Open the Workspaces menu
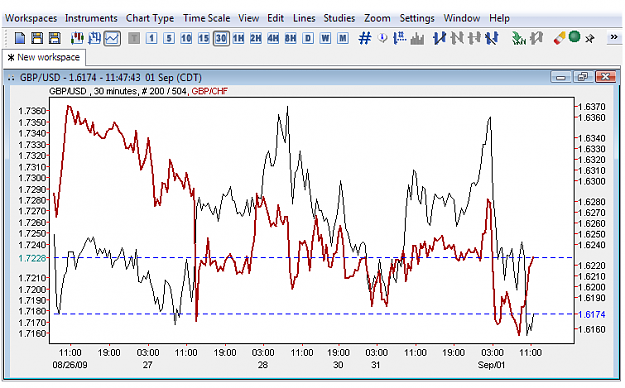 tap(31, 18)
